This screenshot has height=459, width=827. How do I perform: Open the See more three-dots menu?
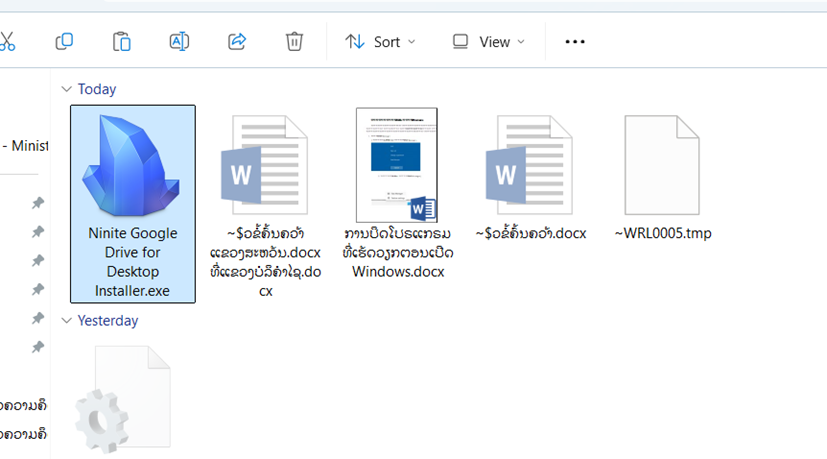[575, 42]
